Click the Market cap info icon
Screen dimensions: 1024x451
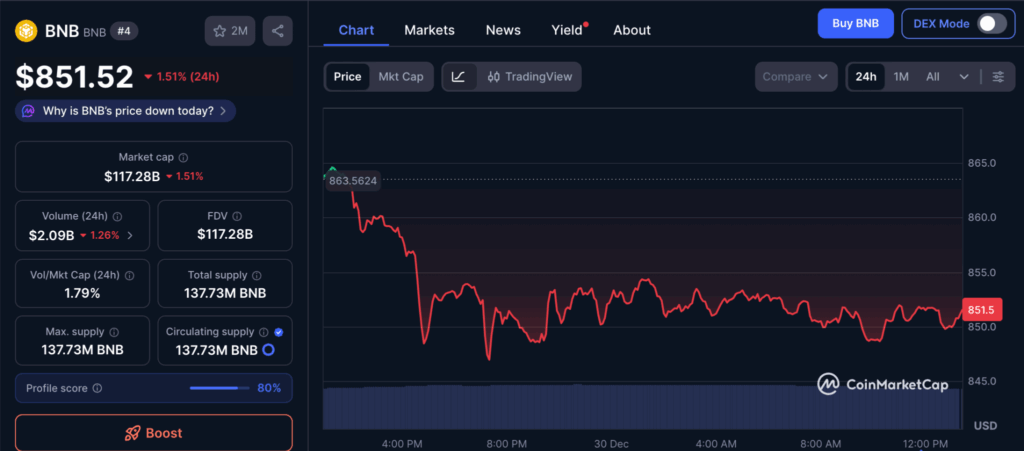point(183,158)
